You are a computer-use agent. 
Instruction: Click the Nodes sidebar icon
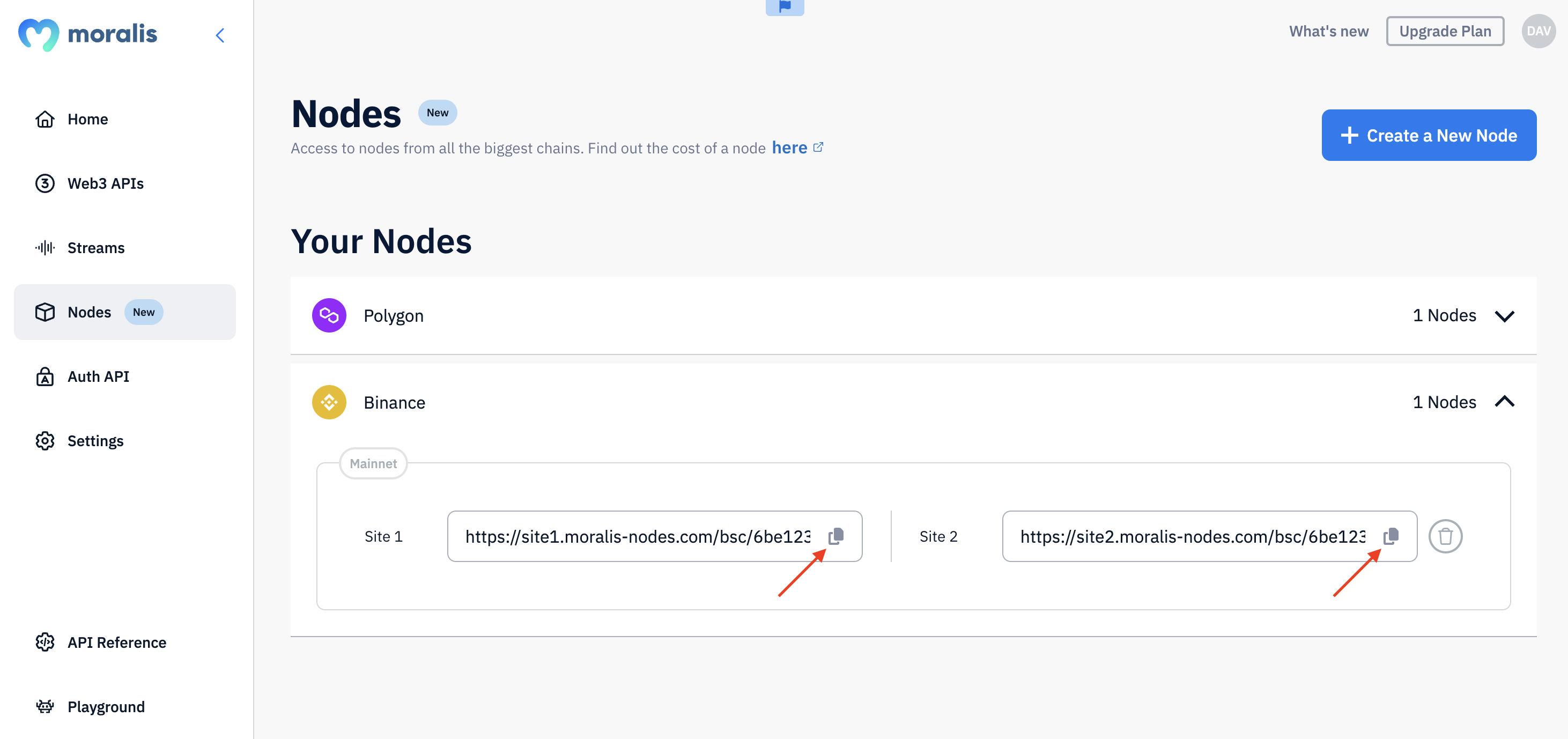tap(43, 311)
